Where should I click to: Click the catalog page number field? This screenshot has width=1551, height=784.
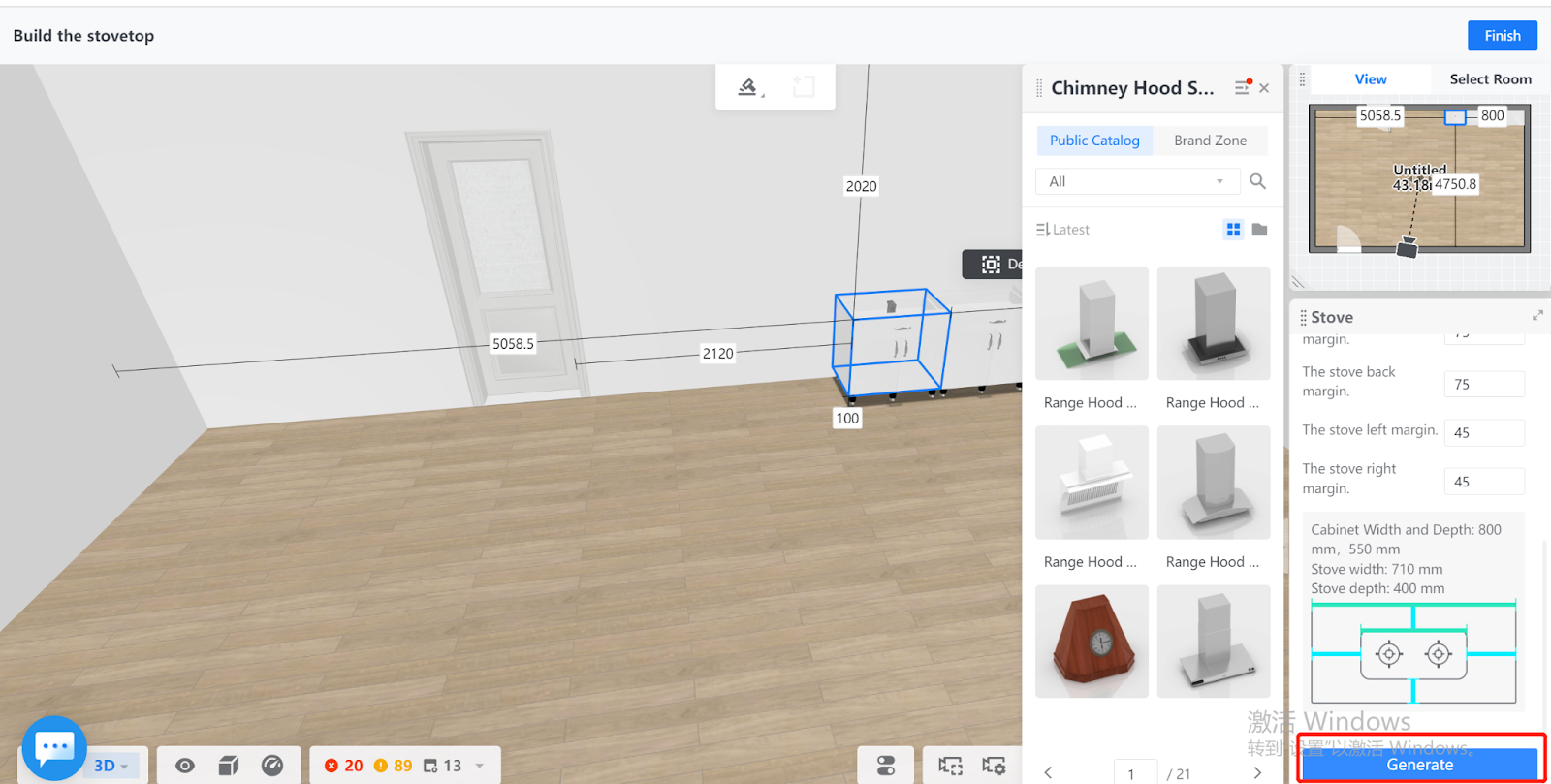click(1135, 772)
